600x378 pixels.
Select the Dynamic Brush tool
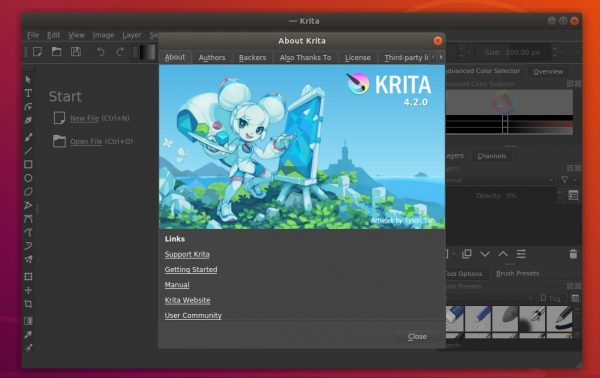[28, 246]
